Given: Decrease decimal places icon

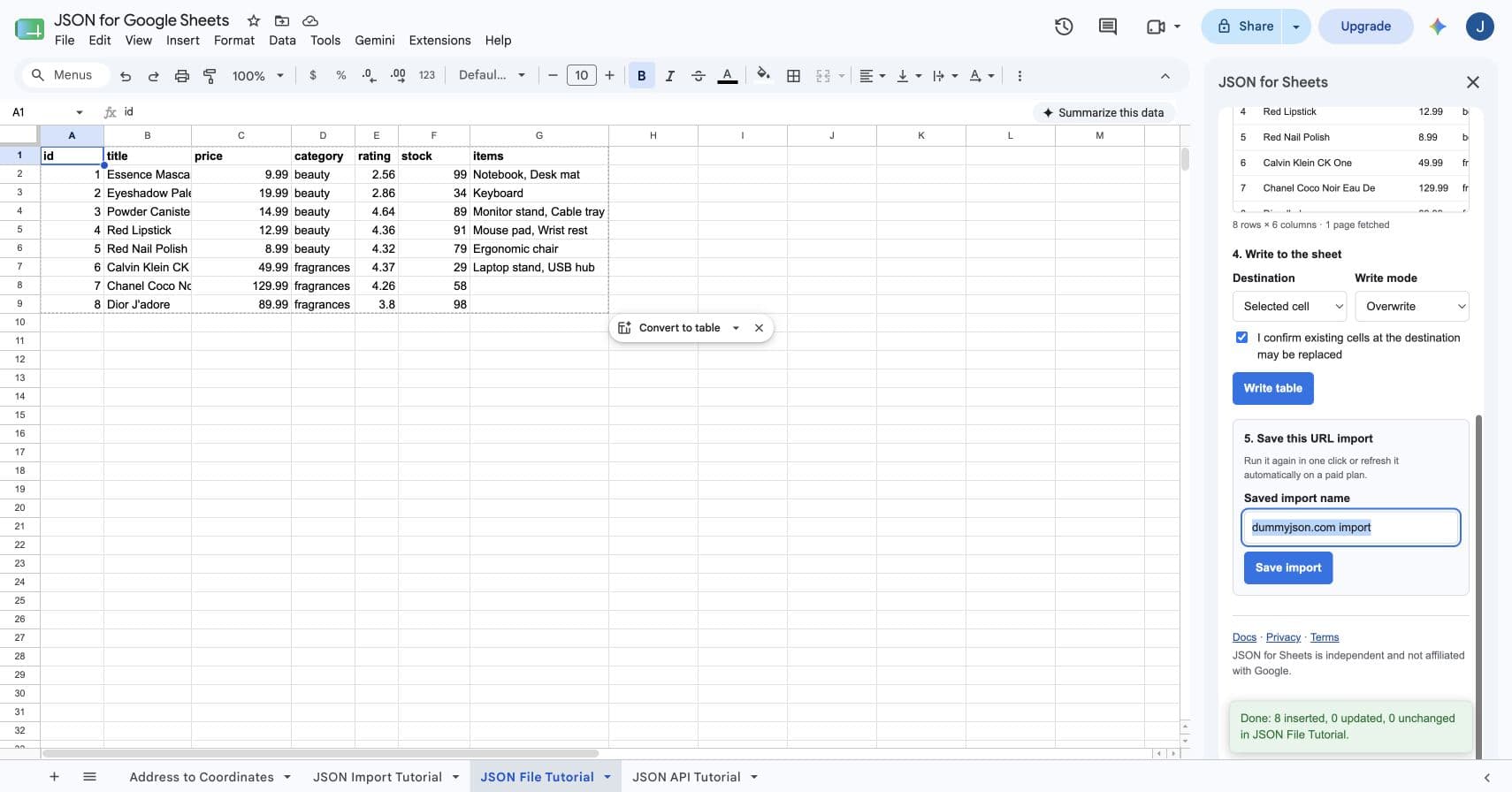Looking at the screenshot, I should [369, 76].
